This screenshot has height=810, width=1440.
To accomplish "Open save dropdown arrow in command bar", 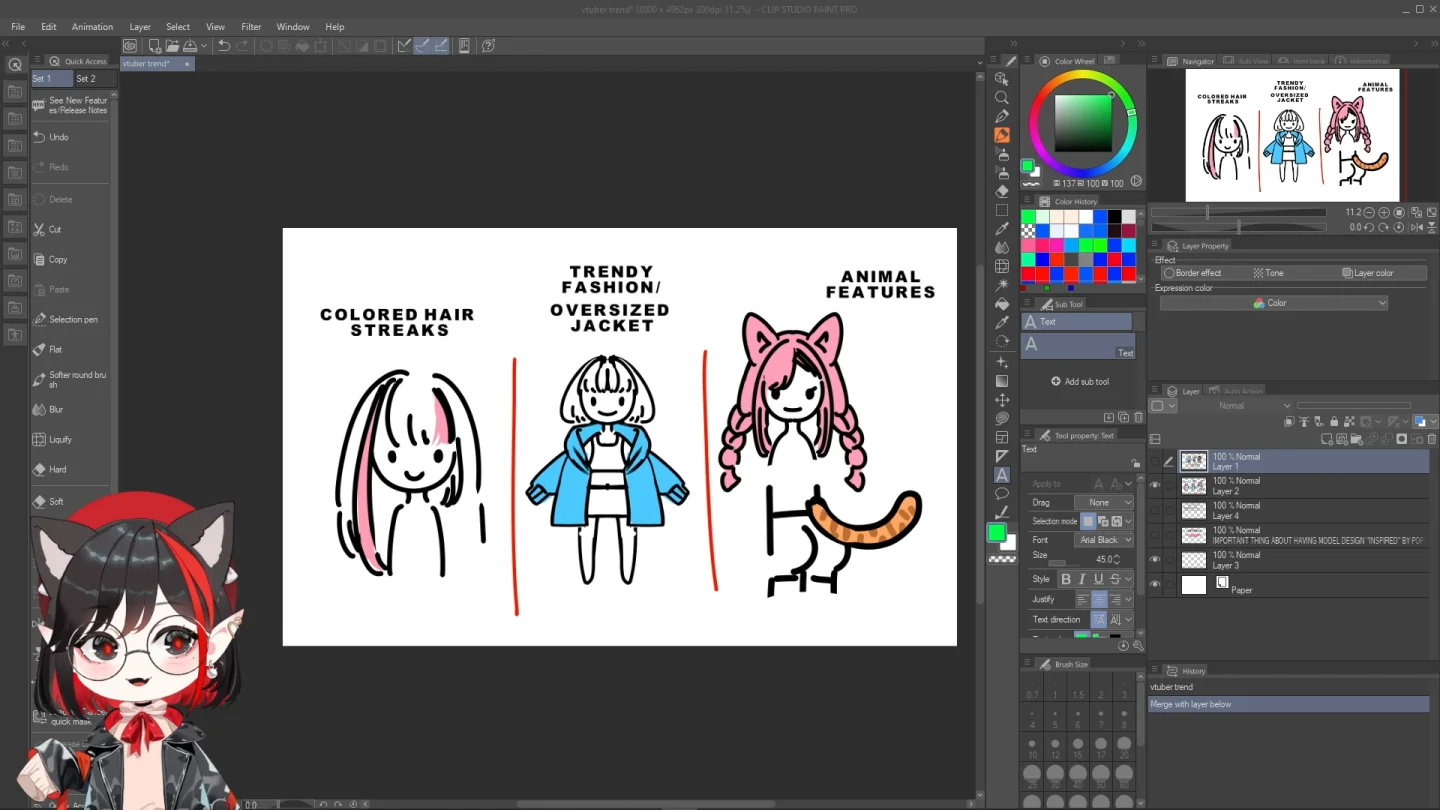I will tap(204, 46).
